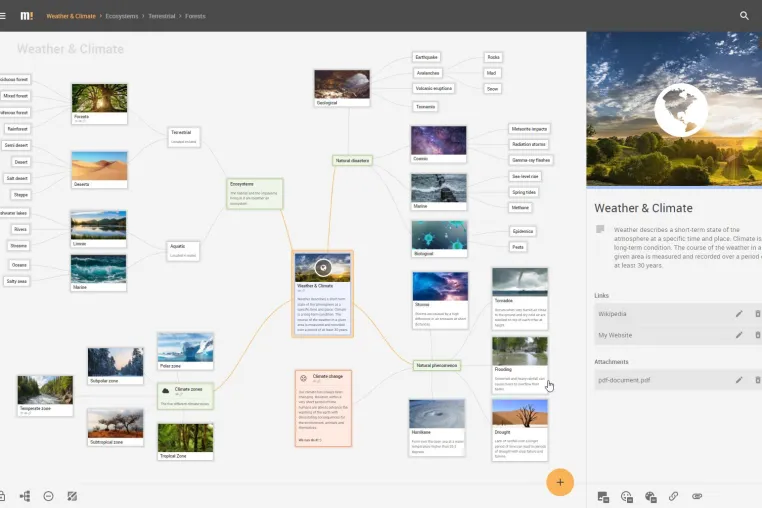The width and height of the screenshot is (762, 508).
Task: Click the Tropical Zone thumbnail
Action: (x=185, y=438)
